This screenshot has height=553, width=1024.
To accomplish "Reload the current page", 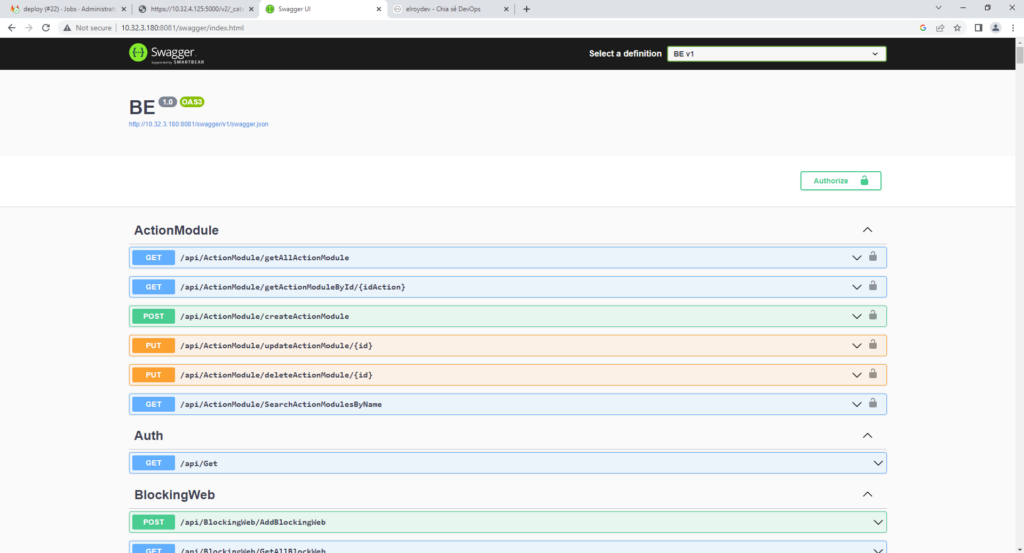I will click(x=46, y=27).
